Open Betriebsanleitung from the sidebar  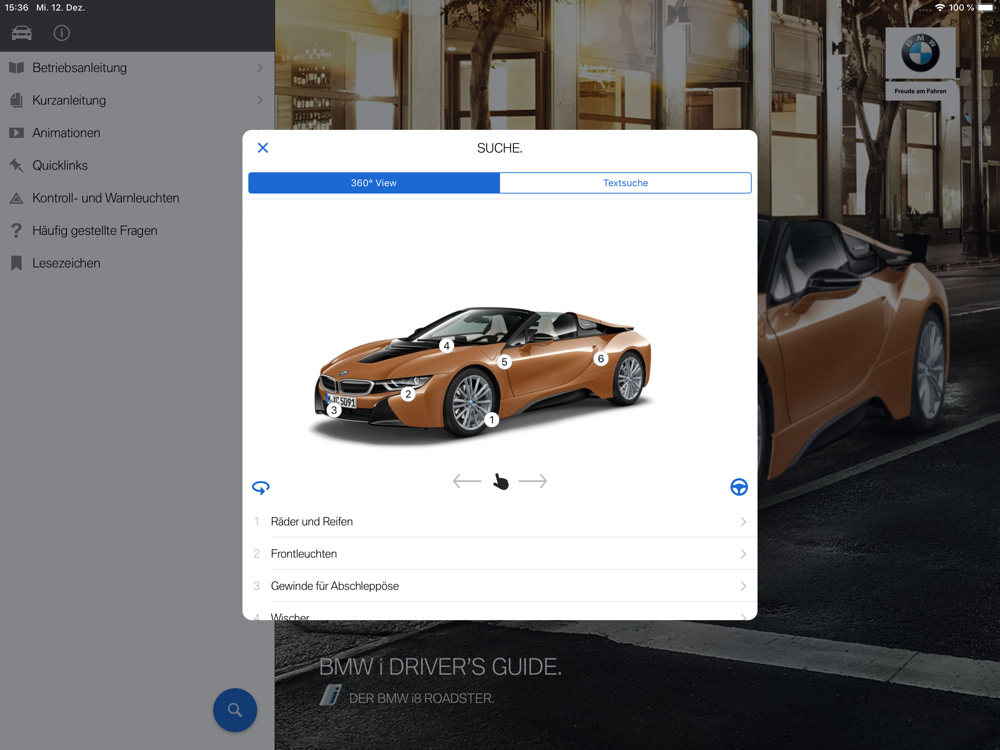point(137,68)
